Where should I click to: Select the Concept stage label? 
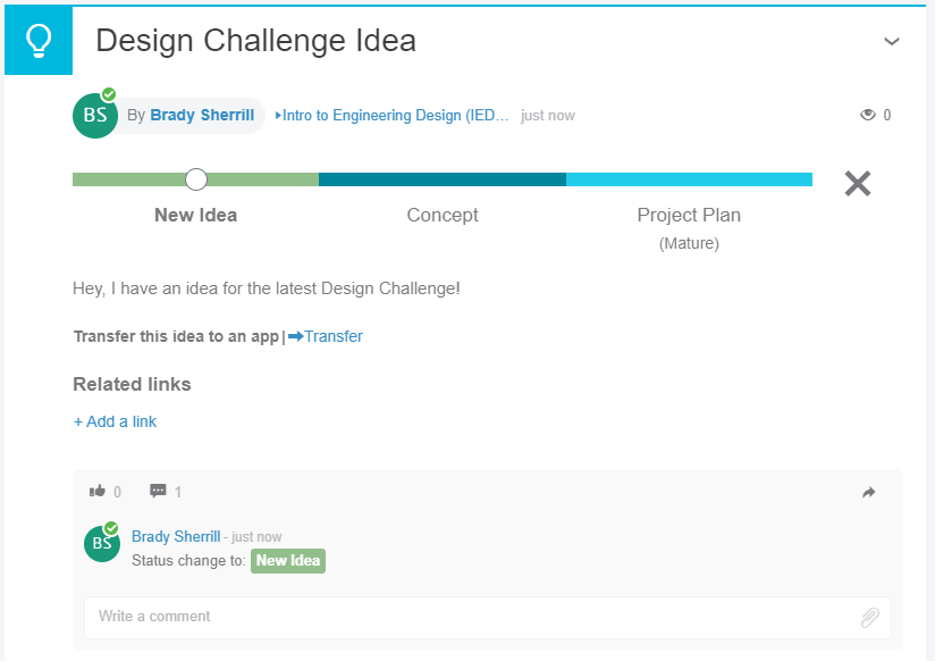[442, 215]
